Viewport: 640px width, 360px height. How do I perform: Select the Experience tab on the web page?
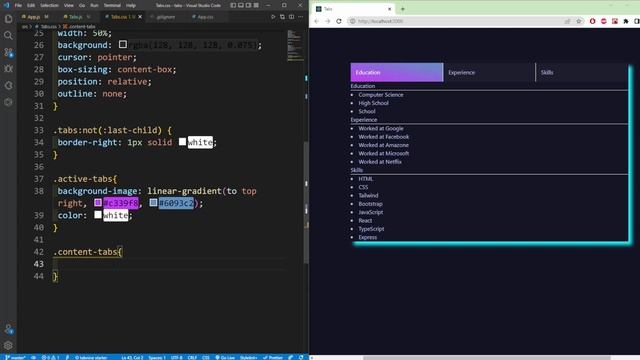click(x=489, y=72)
